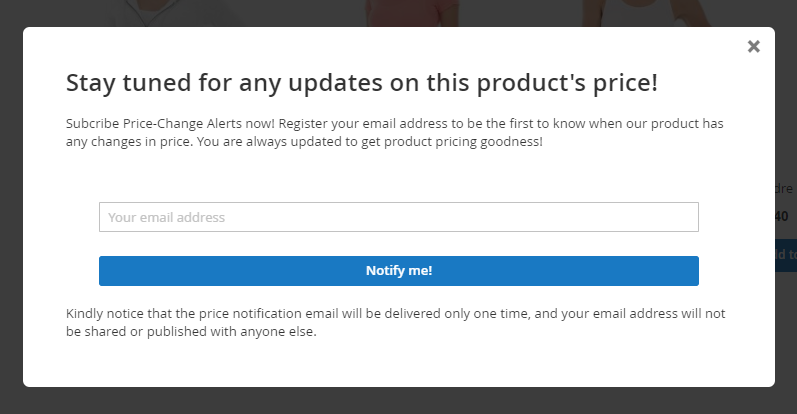Click the partially visible price ending 40
This screenshot has width=797, height=414.
782,216
